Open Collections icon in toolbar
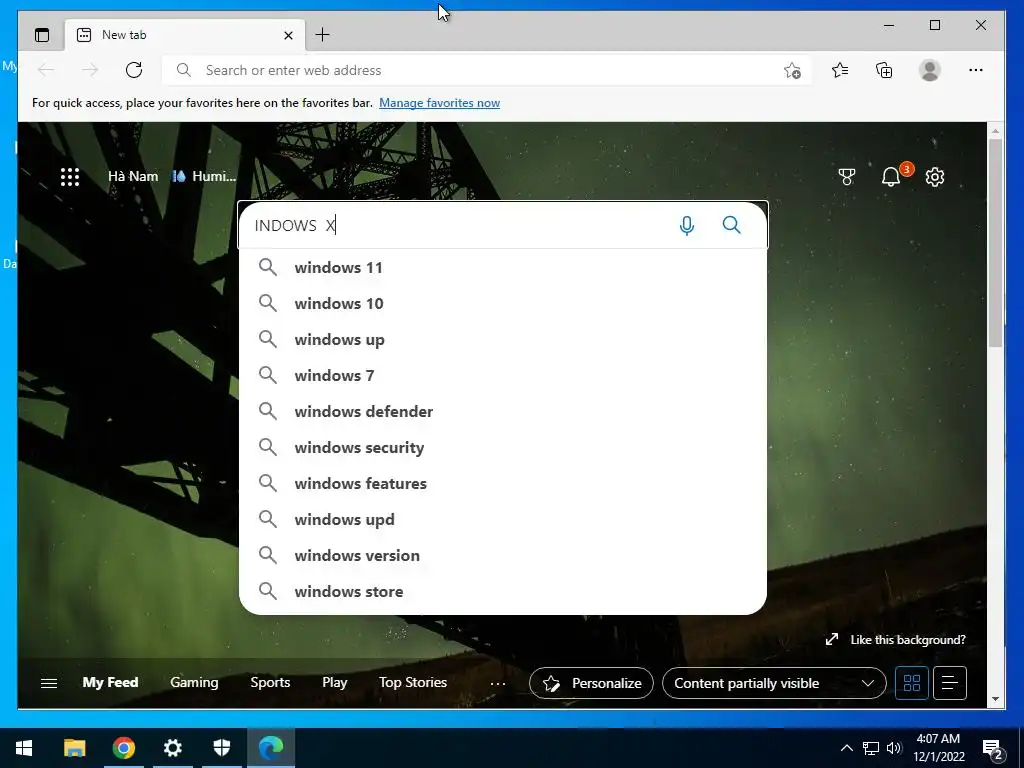The image size is (1024, 768). pos(884,70)
